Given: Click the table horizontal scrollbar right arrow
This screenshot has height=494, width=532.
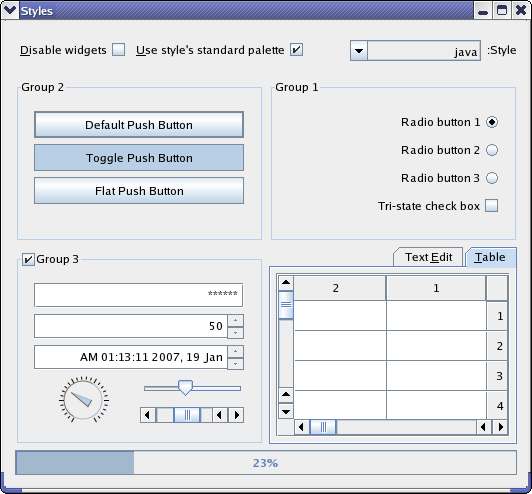Looking at the screenshot, I should click(x=500, y=427).
